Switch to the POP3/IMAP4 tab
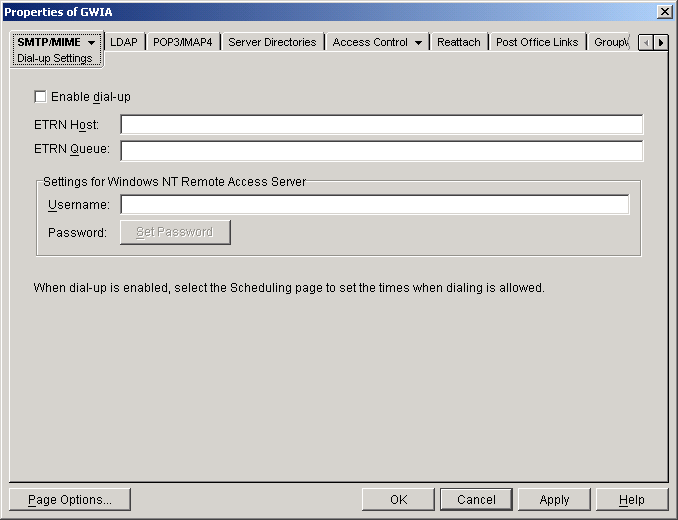 (x=182, y=42)
